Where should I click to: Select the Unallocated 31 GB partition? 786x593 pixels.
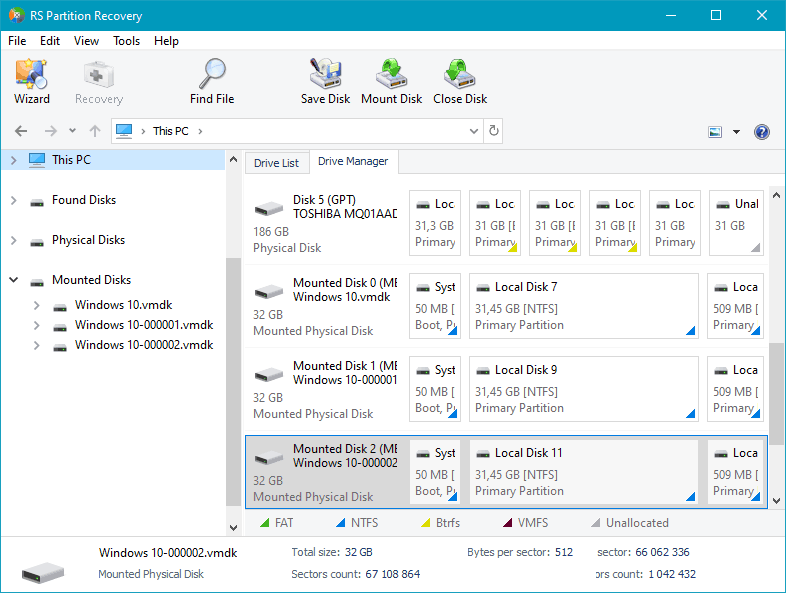(736, 223)
